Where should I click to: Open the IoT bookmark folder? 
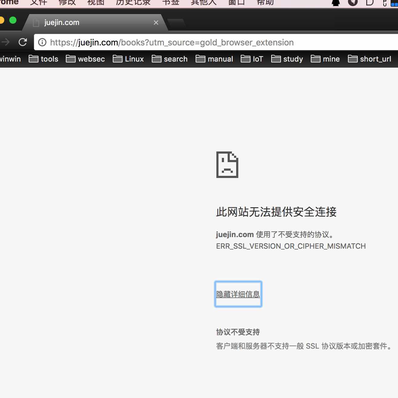[x=252, y=59]
